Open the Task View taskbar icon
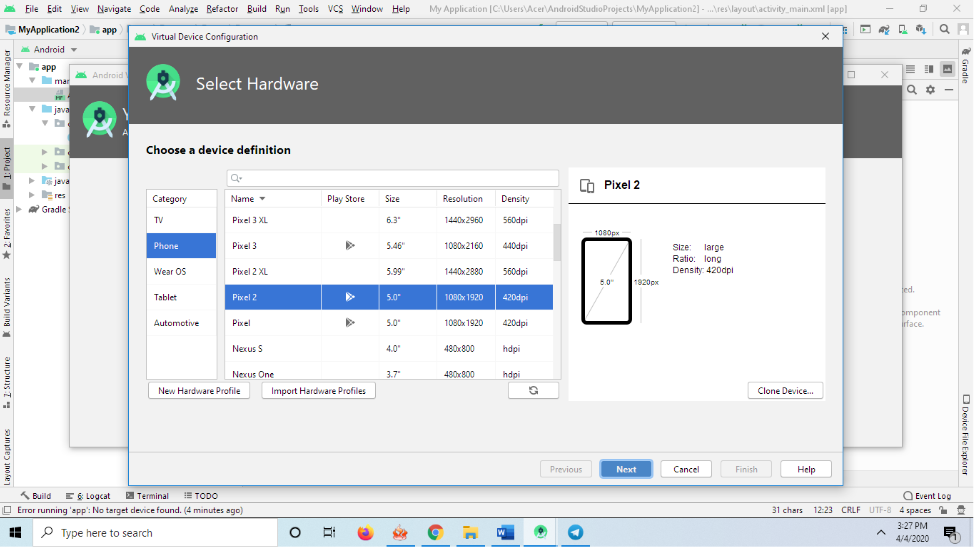 [329, 532]
